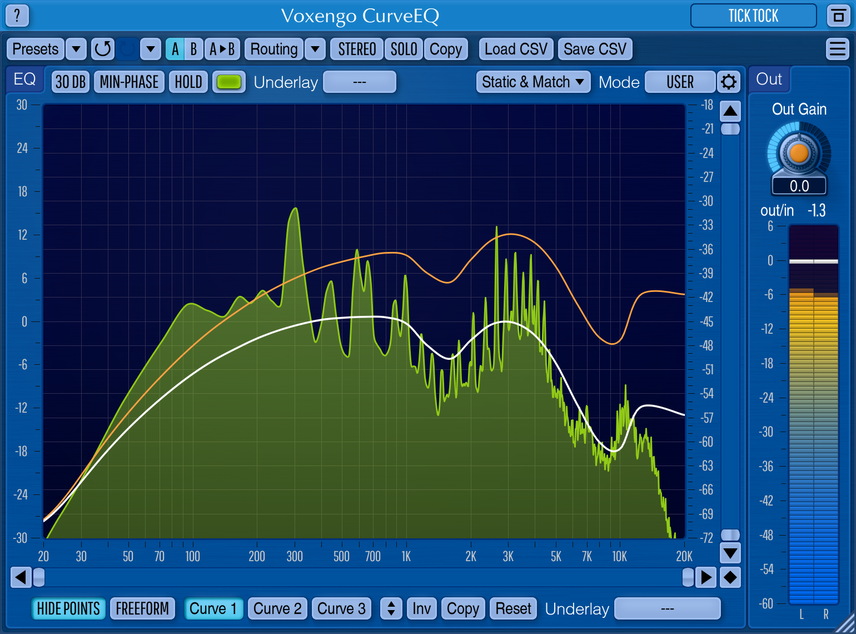856x634 pixels.
Task: Switch to the Curve 2 tab
Action: tap(277, 608)
